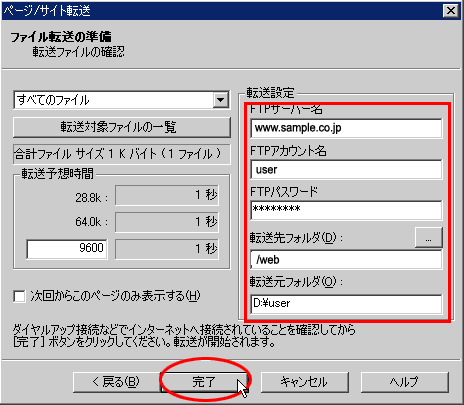Open the 転送対象ファイルの一覧 list
The height and width of the screenshot is (405, 464).
[x=122, y=127]
